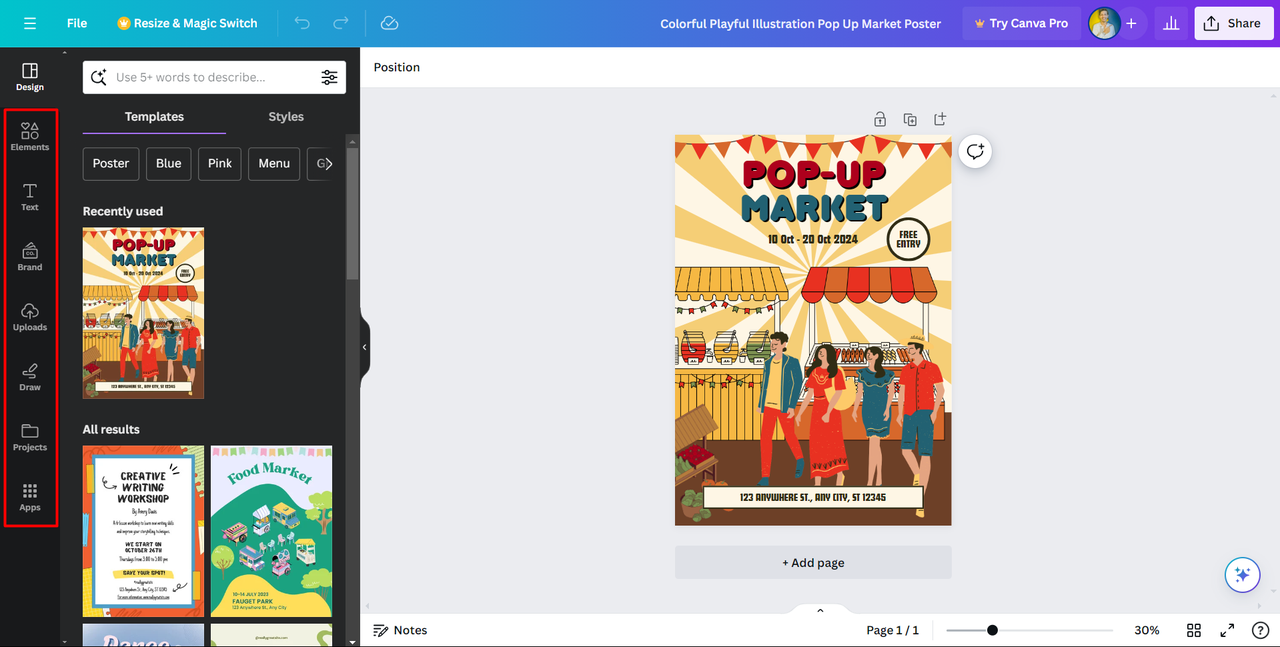Open Resize & Magic Switch

[187, 23]
